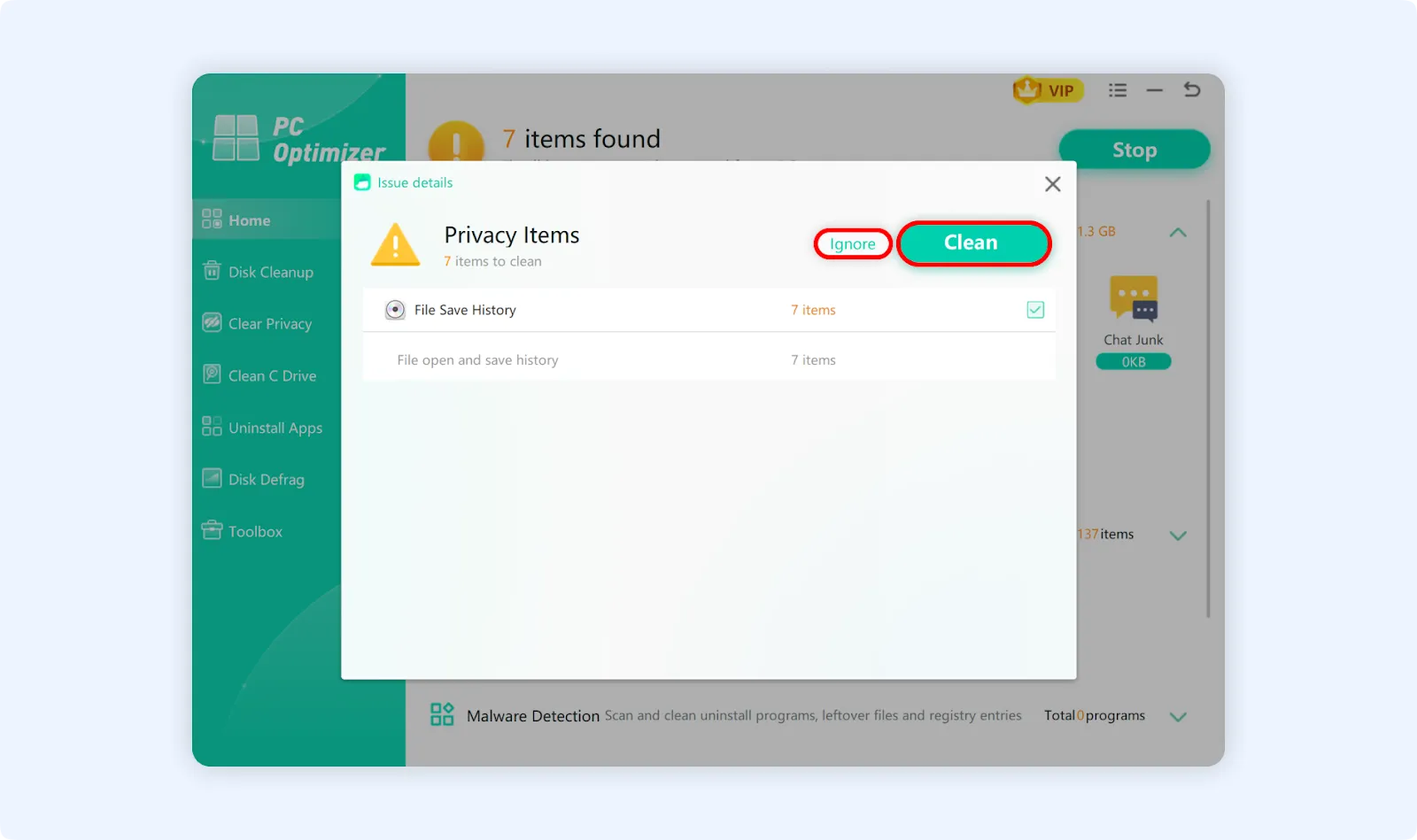Click the Ignore button
Screen dimensions: 1417x840
pyautogui.click(x=852, y=244)
